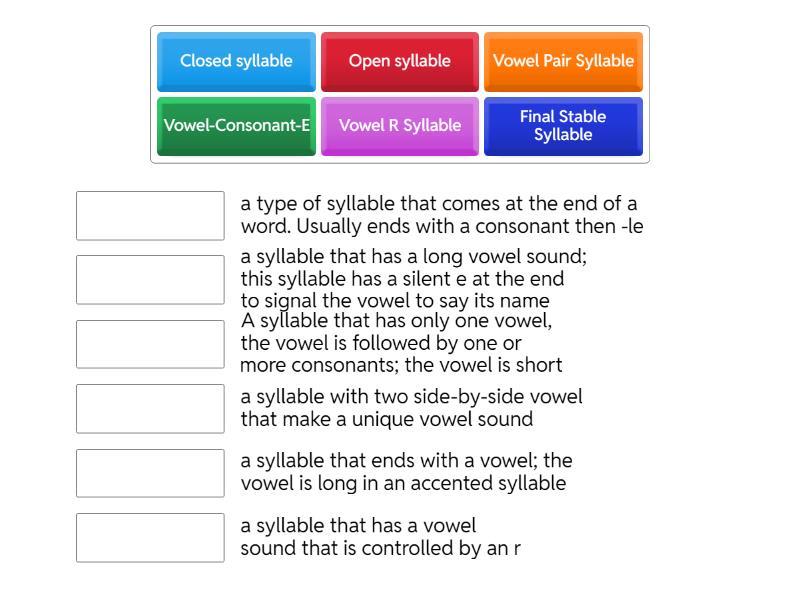
Task: Click the answer box beside the -le definition
Action: tap(150, 216)
